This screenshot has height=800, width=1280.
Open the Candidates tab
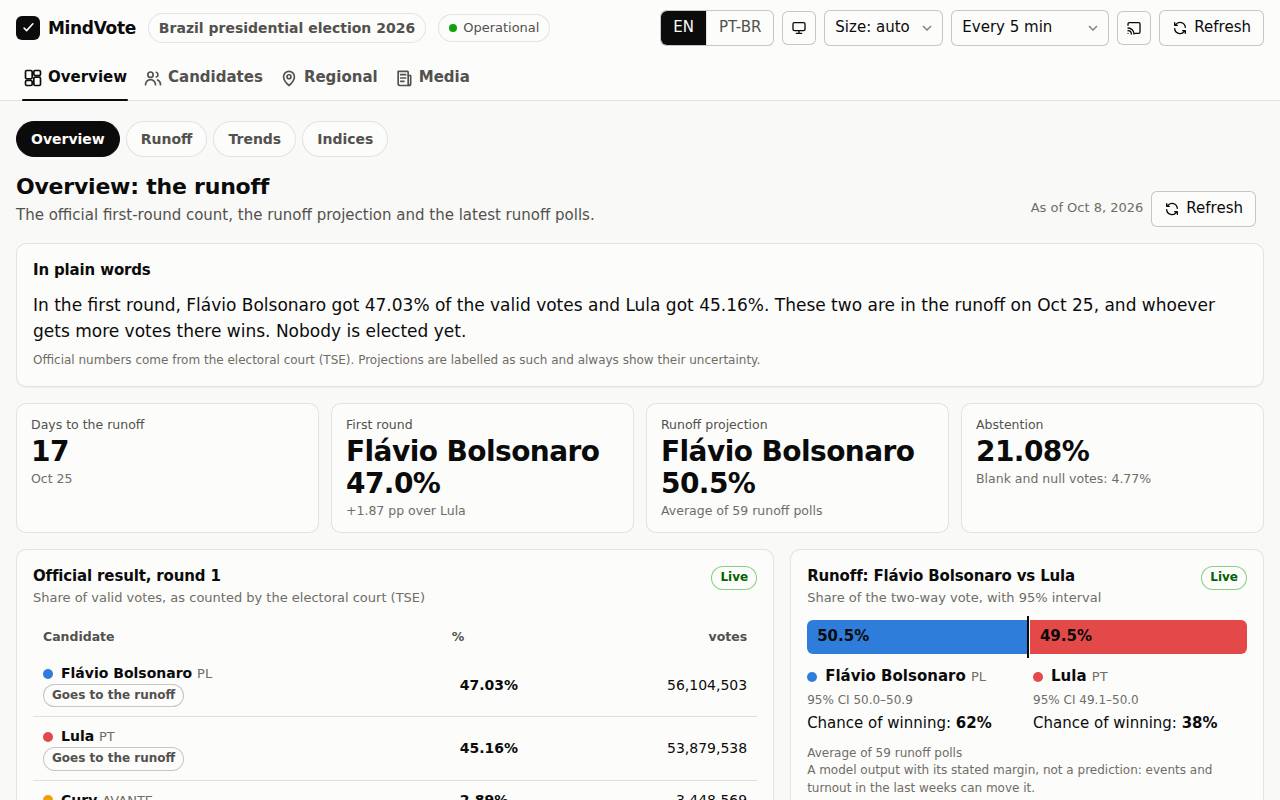203,77
